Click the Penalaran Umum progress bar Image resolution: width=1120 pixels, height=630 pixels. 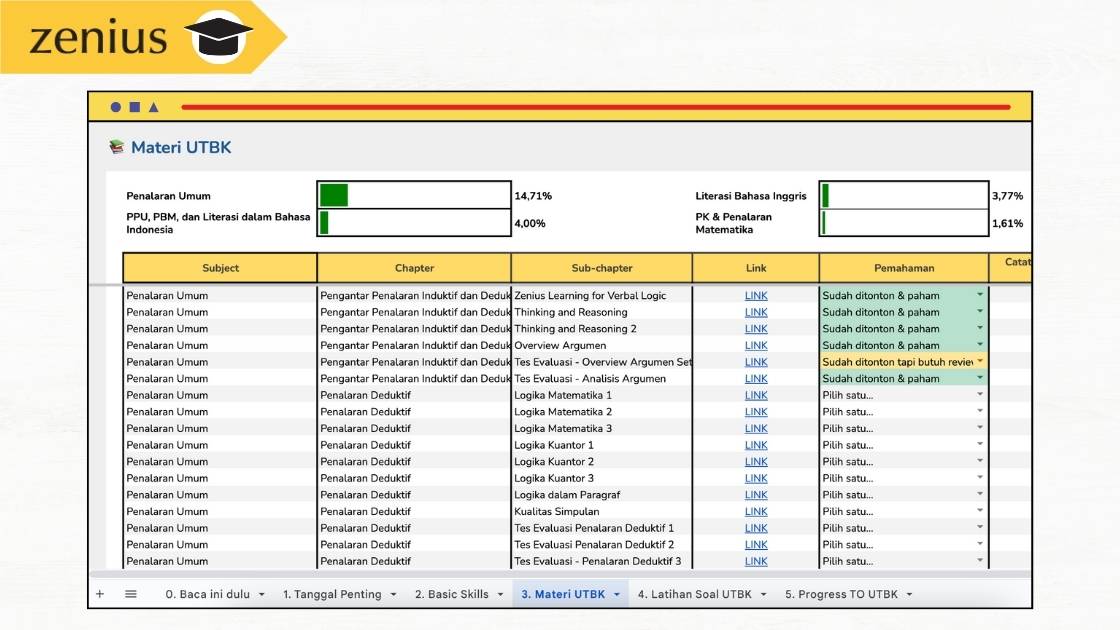click(414, 195)
